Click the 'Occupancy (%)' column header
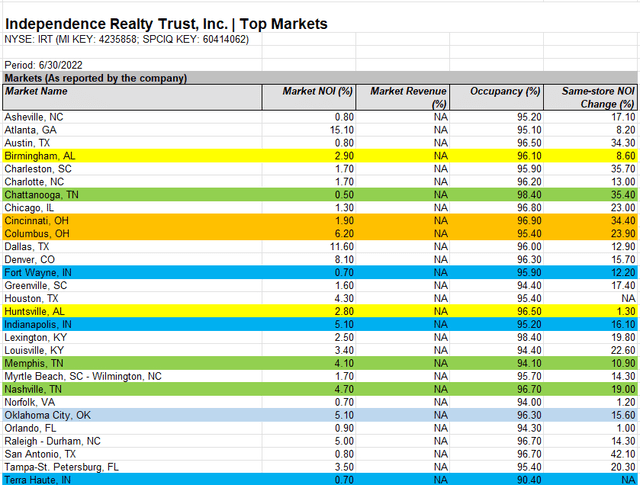The width and height of the screenshot is (640, 485). coord(496,98)
